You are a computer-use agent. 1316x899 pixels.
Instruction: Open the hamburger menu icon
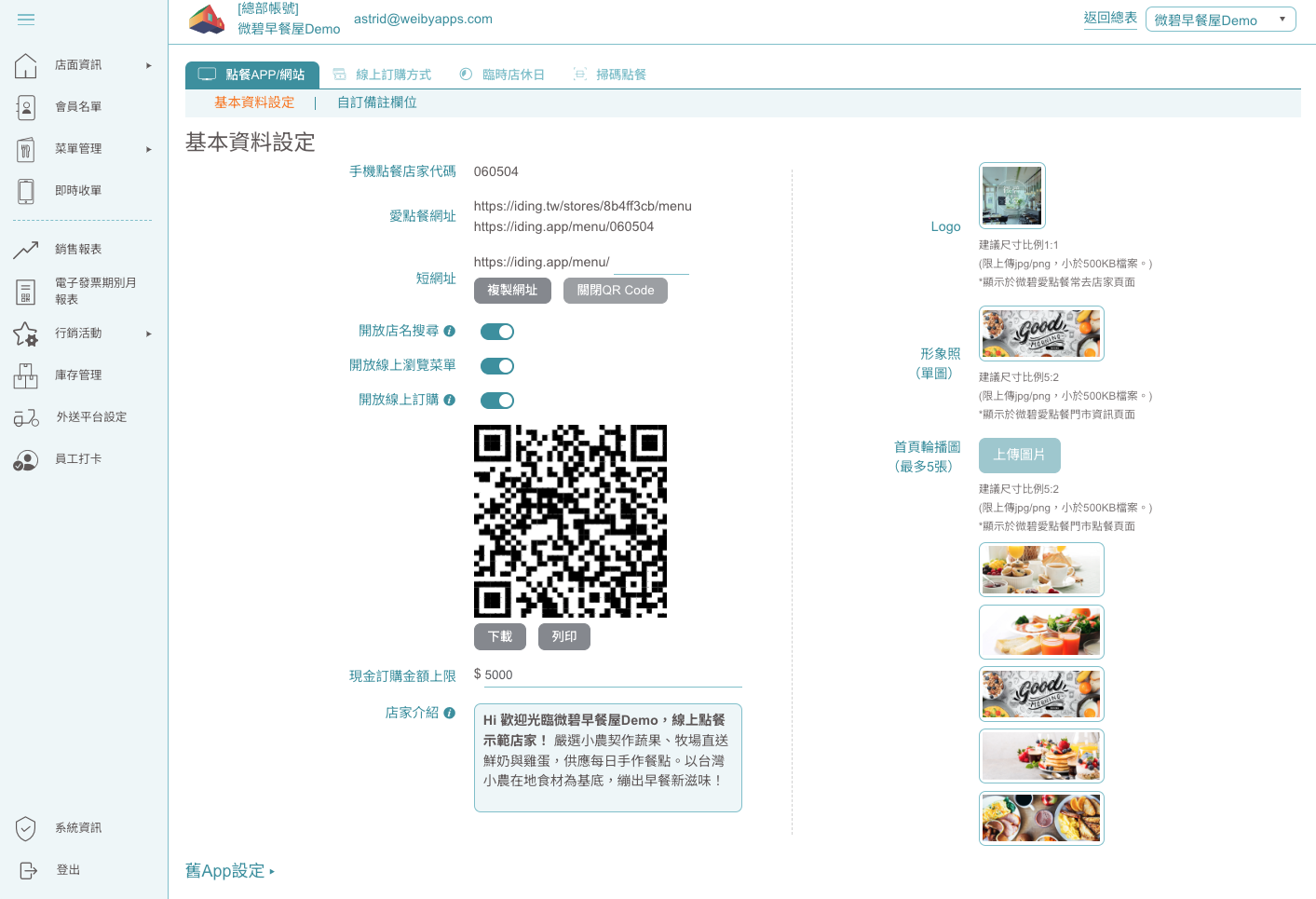(26, 19)
